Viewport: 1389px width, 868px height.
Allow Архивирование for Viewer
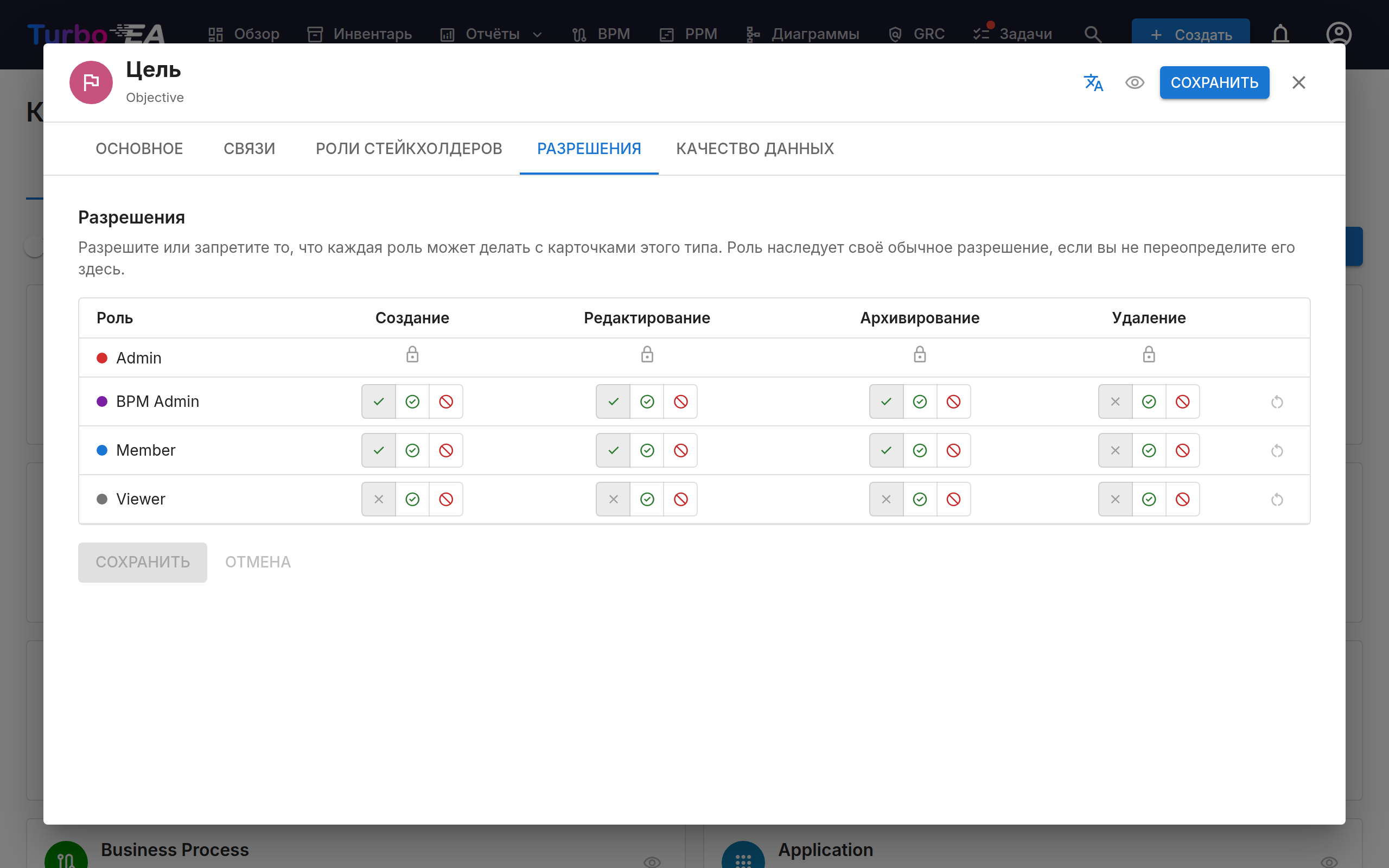pyautogui.click(x=920, y=500)
